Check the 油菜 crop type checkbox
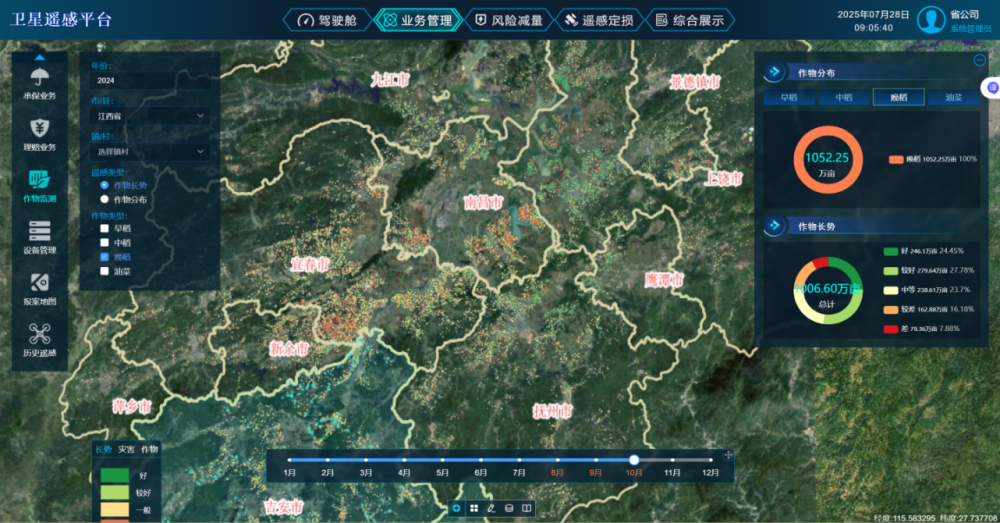 tap(105, 272)
